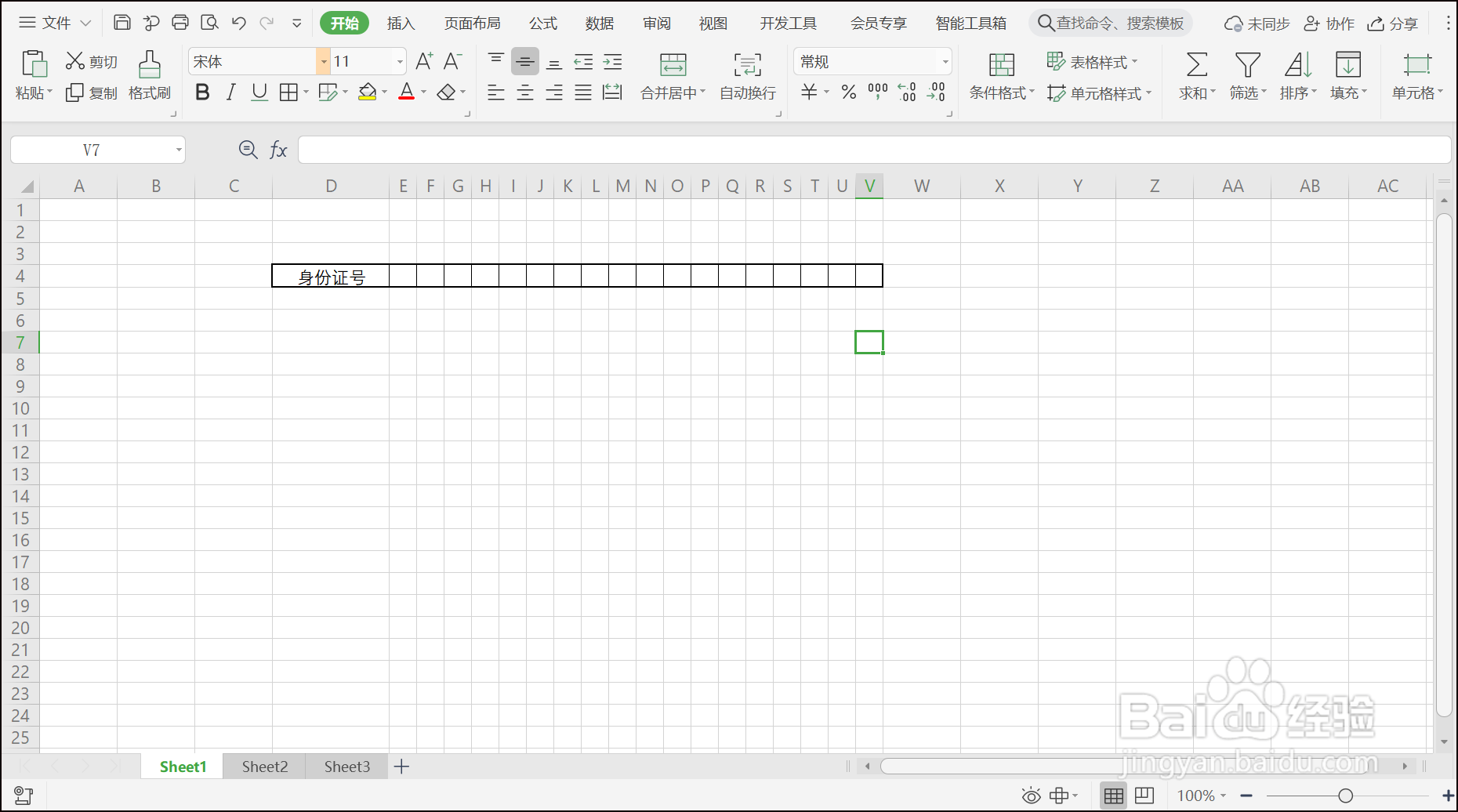The image size is (1458, 812).
Task: Switch to 数据 tab
Action: click(x=600, y=24)
